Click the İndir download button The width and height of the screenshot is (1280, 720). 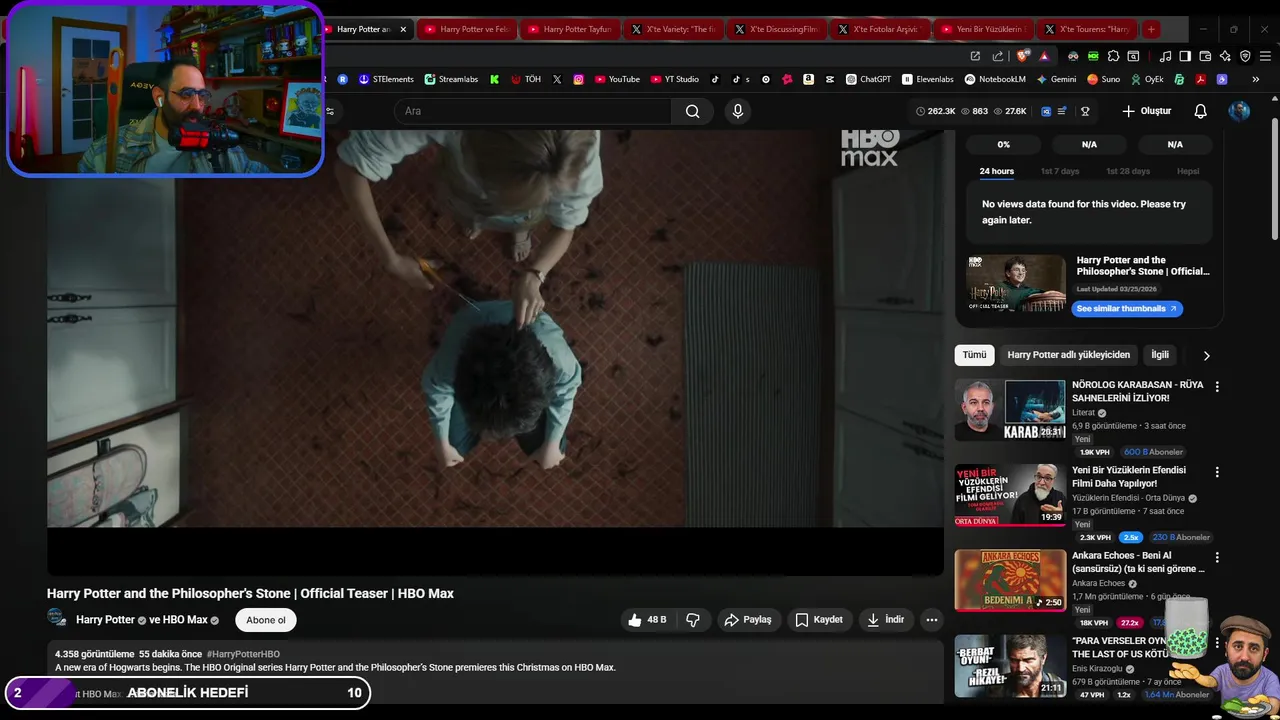click(885, 620)
